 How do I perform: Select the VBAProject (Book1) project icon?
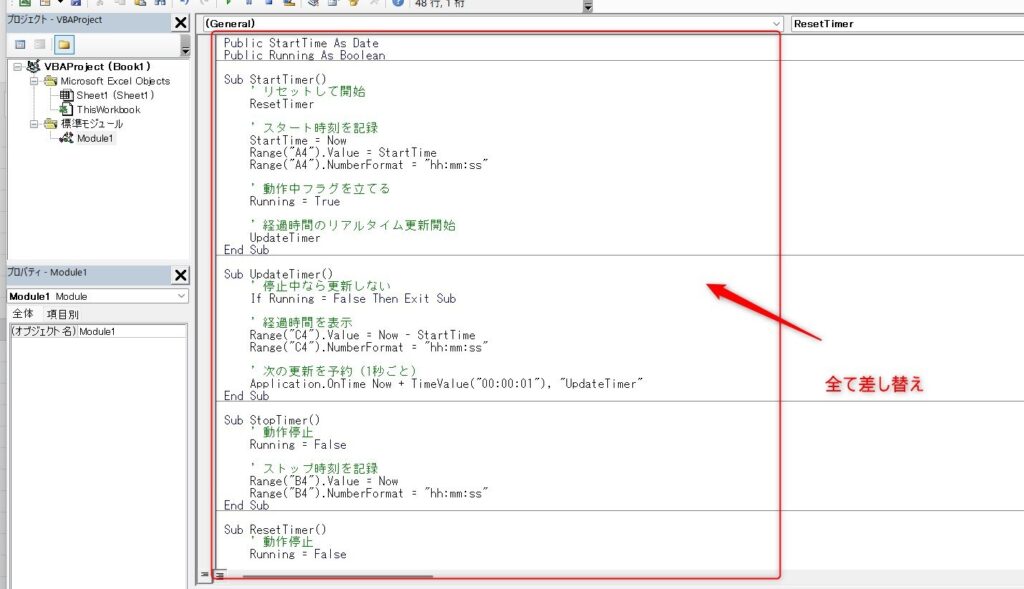(33, 66)
